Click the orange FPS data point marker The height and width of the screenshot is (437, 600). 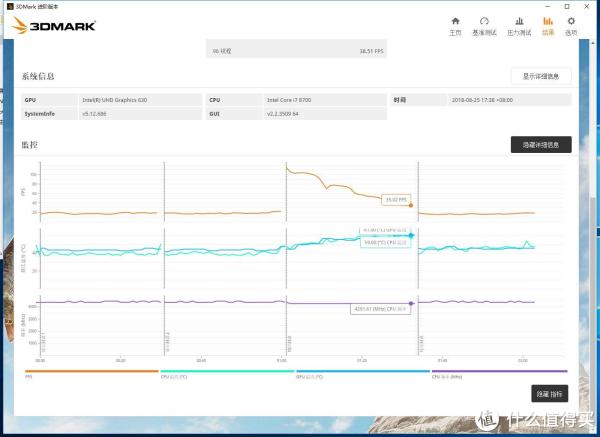click(411, 205)
